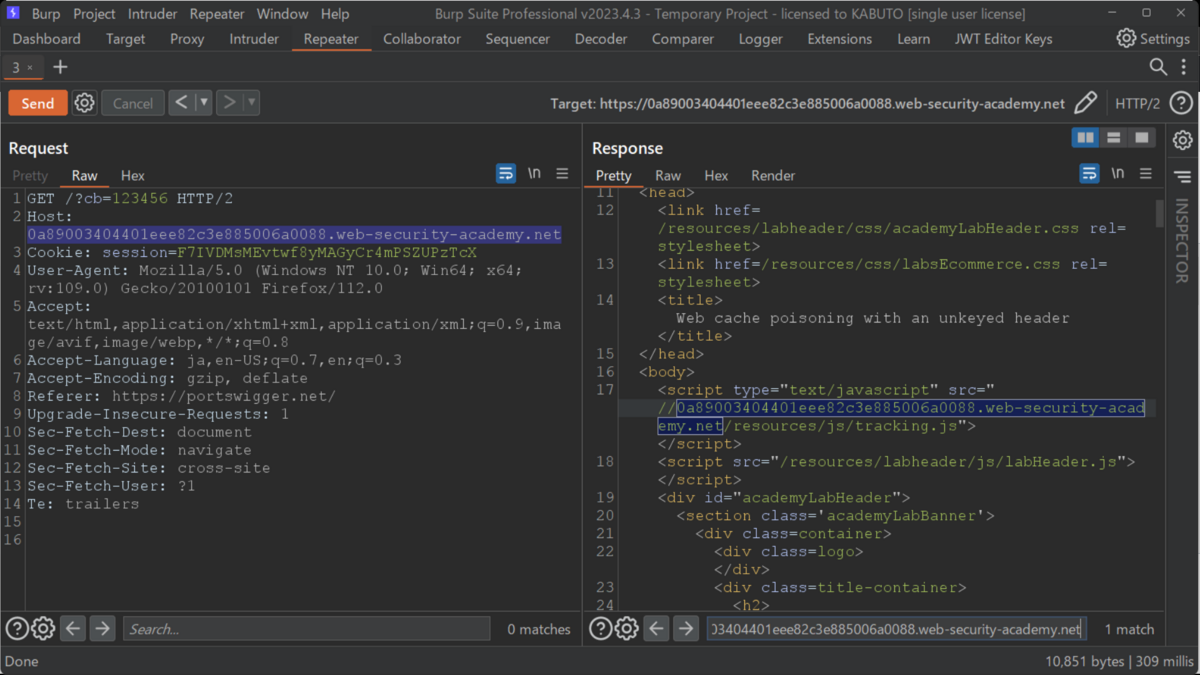Click the highlighted Host header value
1200x675 pixels.
294,235
